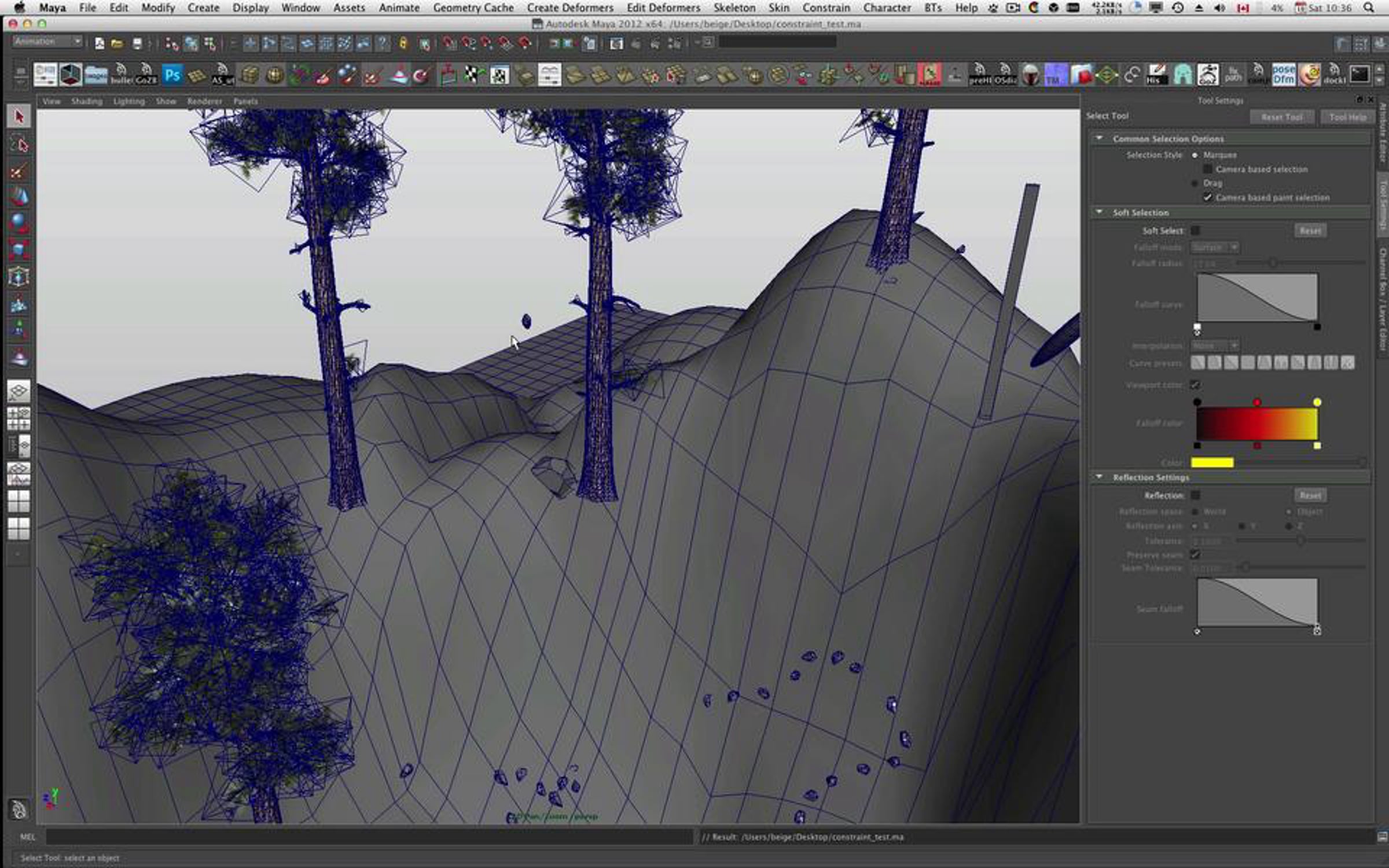Click the Reset Tool button
Screen dimensions: 1389x868
pyautogui.click(x=1281, y=117)
